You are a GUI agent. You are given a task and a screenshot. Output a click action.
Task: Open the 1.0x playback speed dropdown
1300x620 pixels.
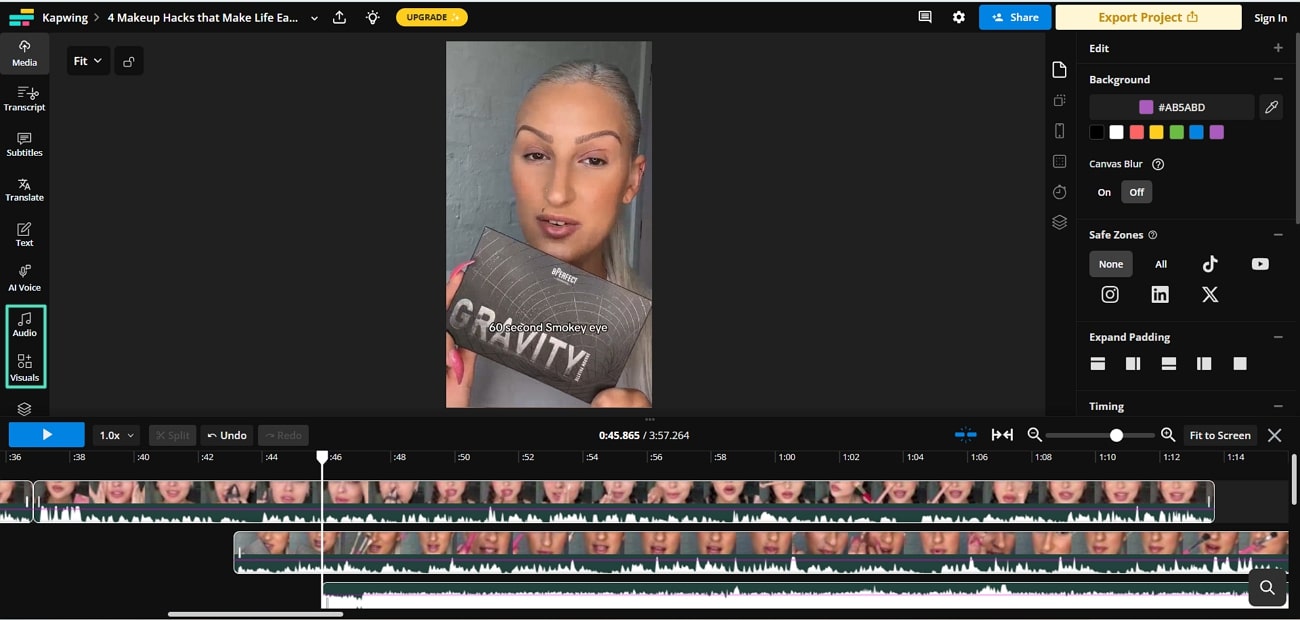pyautogui.click(x=116, y=435)
